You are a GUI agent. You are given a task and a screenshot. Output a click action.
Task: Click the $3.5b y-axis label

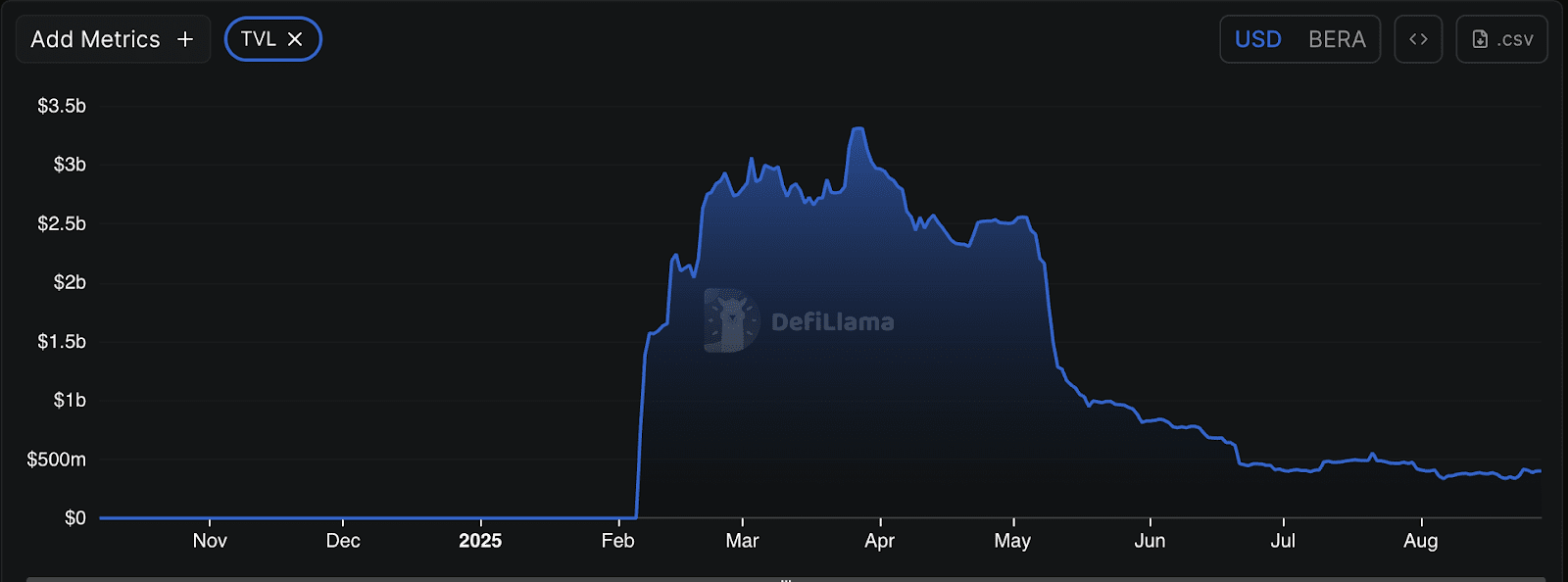tap(62, 106)
